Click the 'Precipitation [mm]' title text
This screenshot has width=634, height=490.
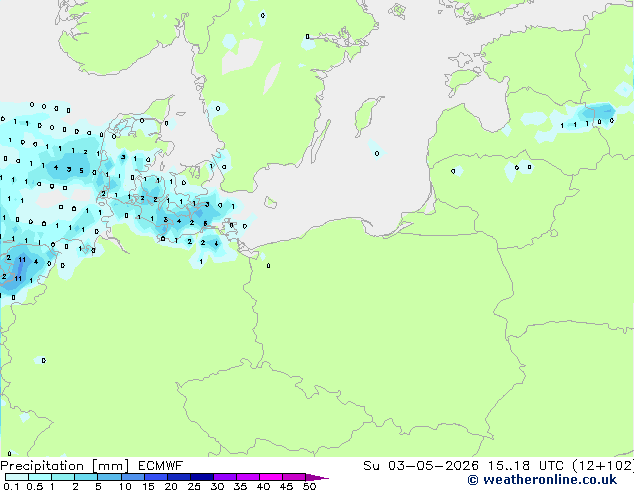(65, 466)
